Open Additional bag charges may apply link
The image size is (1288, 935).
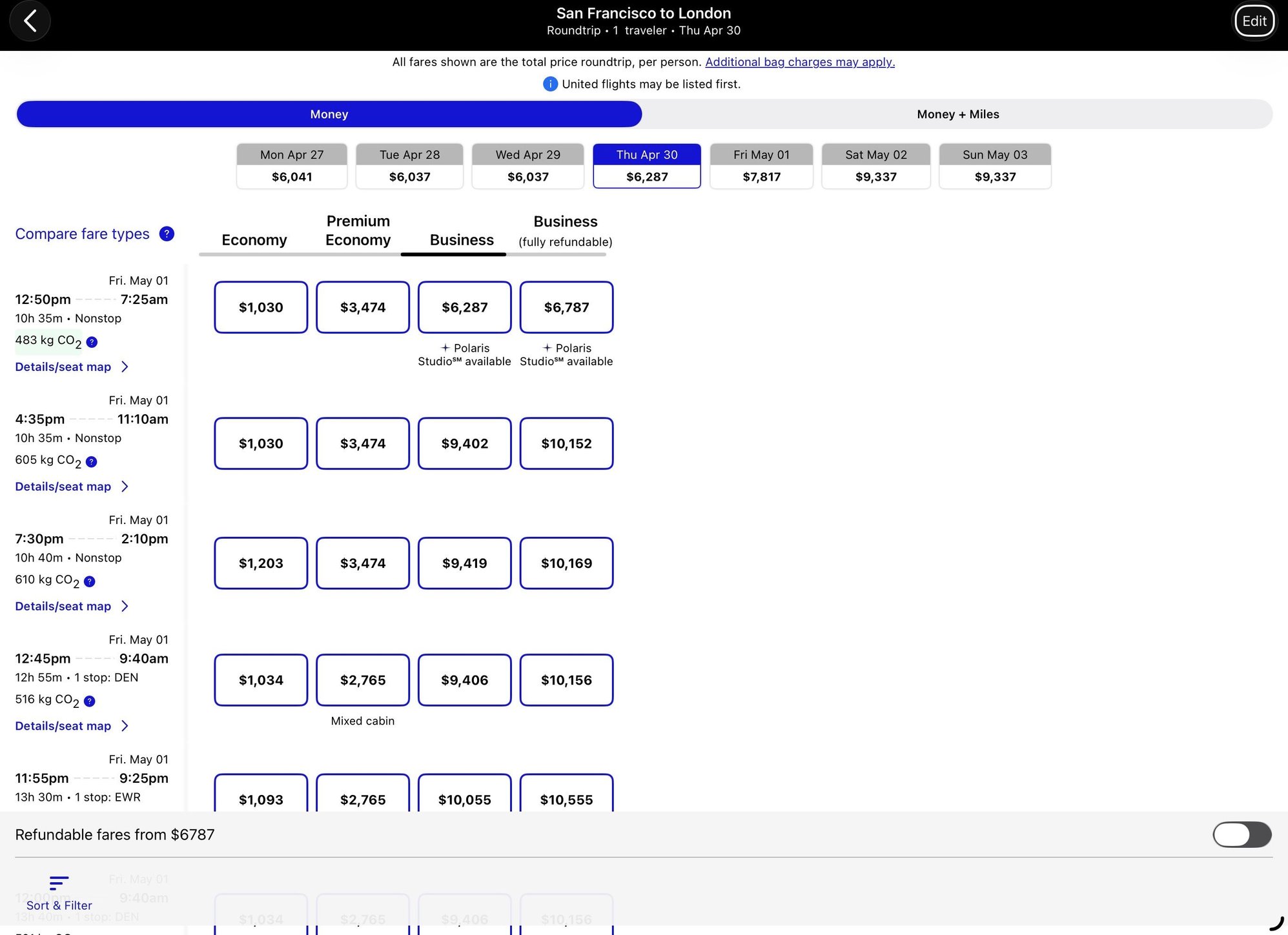click(799, 62)
